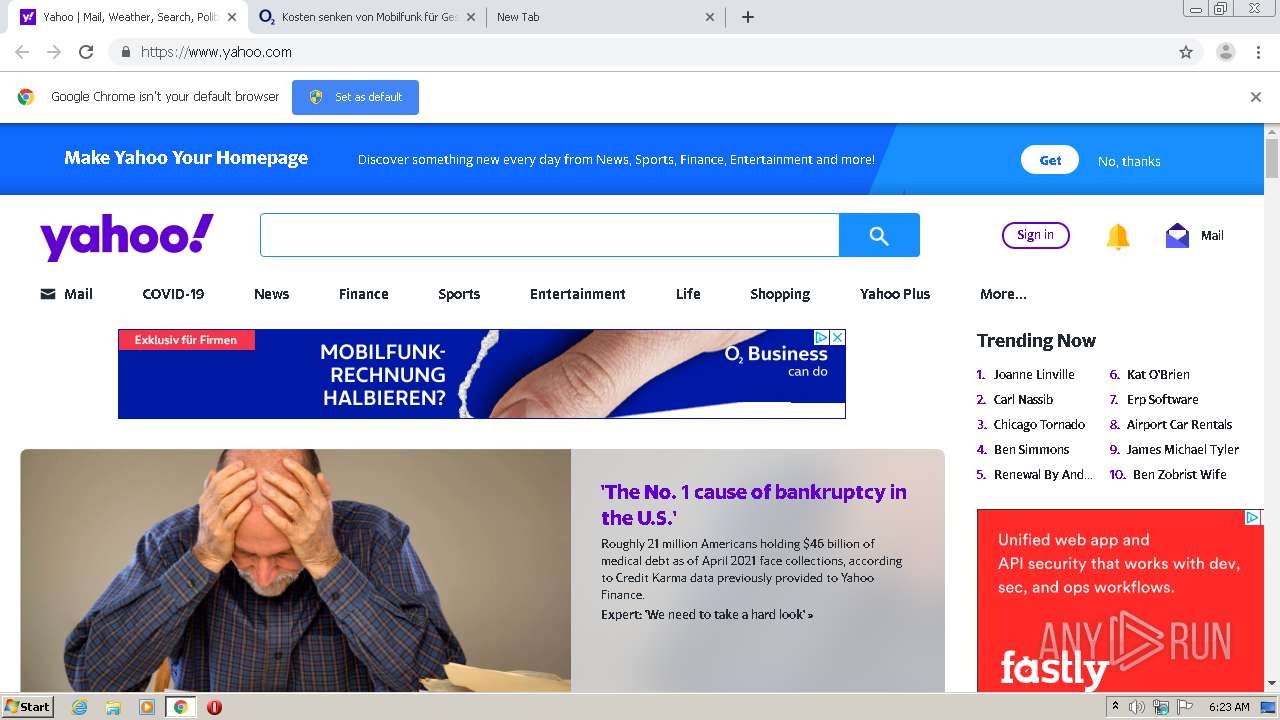Expand the More... navigation menu
This screenshot has width=1280, height=720.
pyautogui.click(x=1003, y=294)
